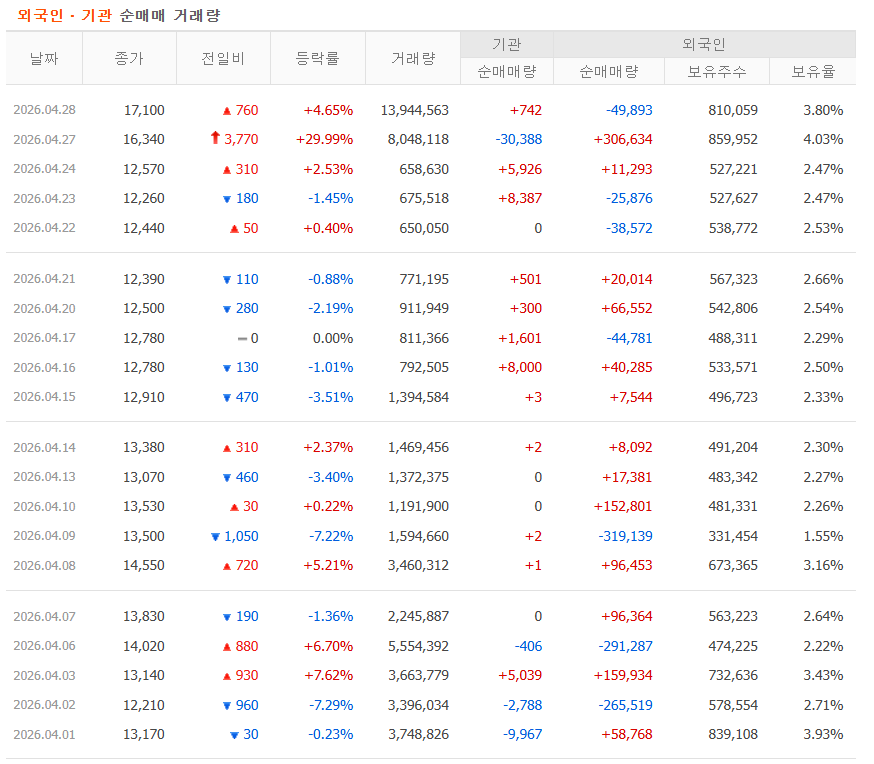This screenshot has height=764, width=874.
Task: Click the 외국인 · 기관 순매매 거래량 title
Action: 119,16
